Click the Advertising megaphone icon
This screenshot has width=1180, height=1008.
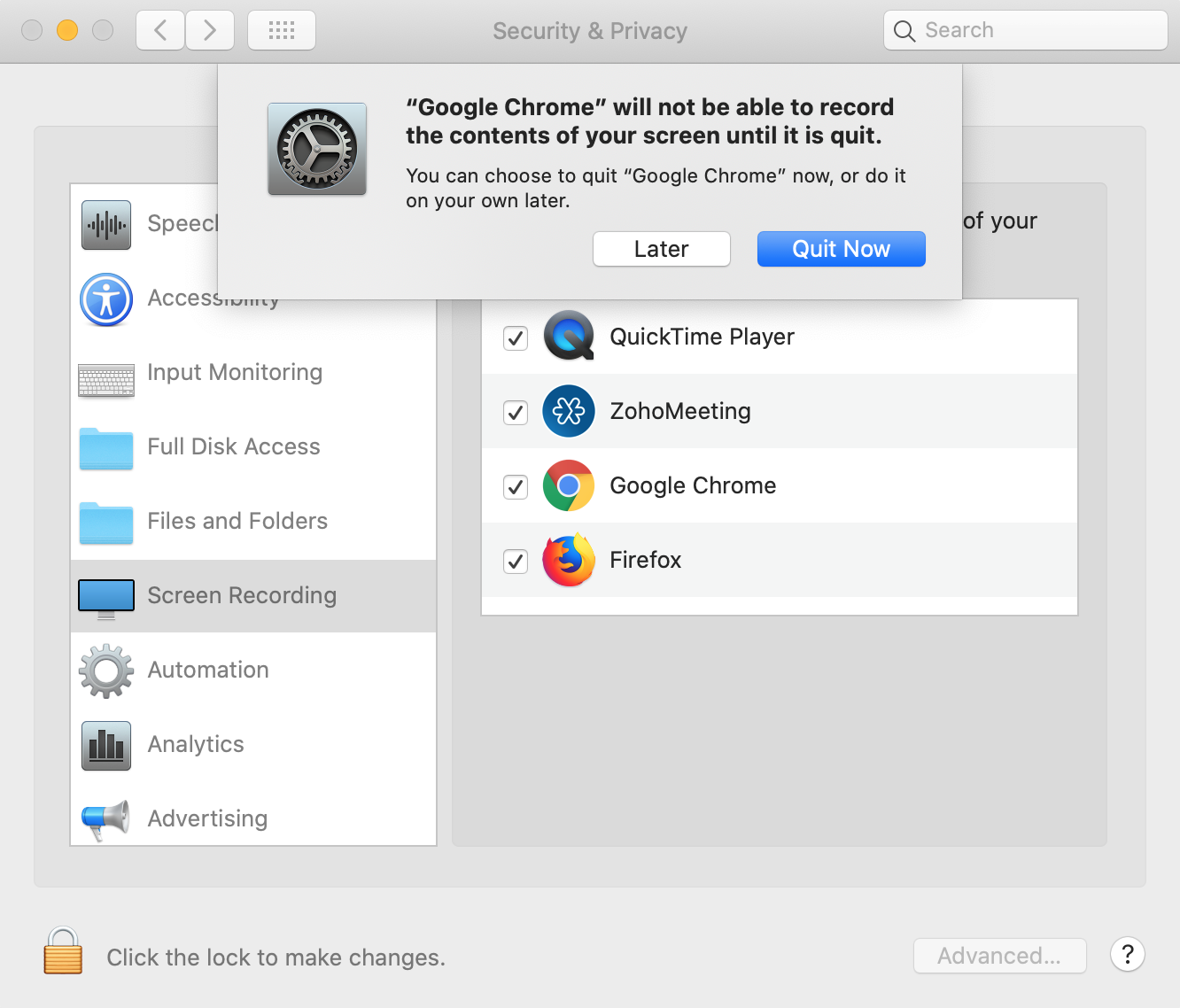coord(106,819)
